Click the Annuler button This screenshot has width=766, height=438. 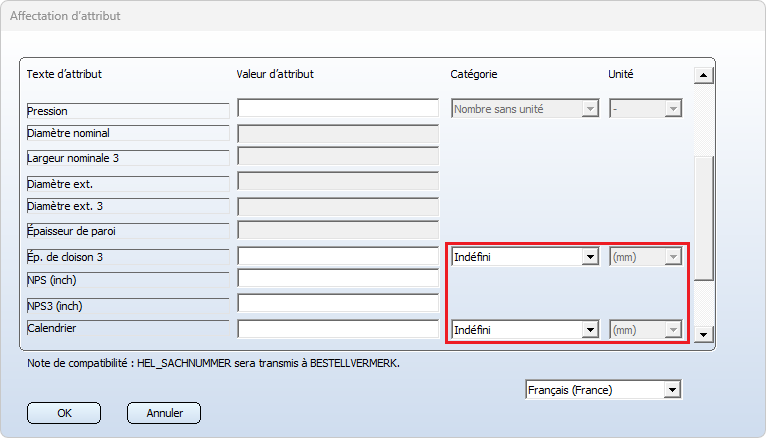(x=164, y=413)
